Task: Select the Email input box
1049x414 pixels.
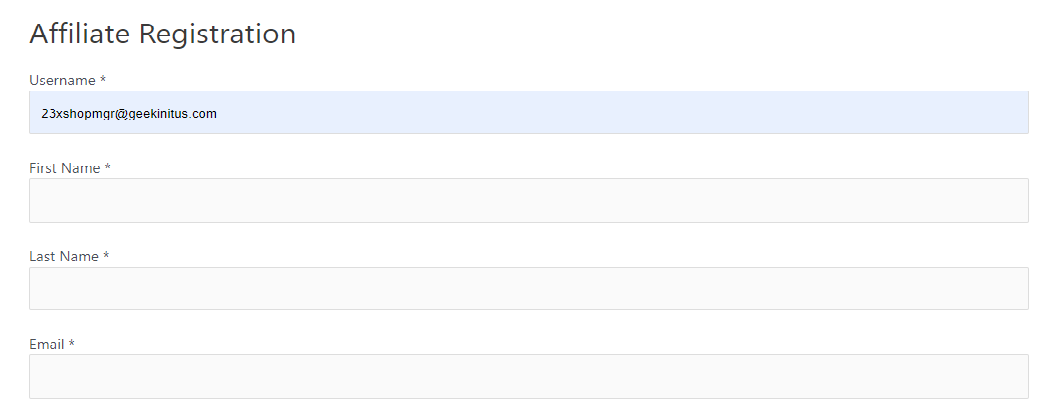Action: tap(528, 376)
